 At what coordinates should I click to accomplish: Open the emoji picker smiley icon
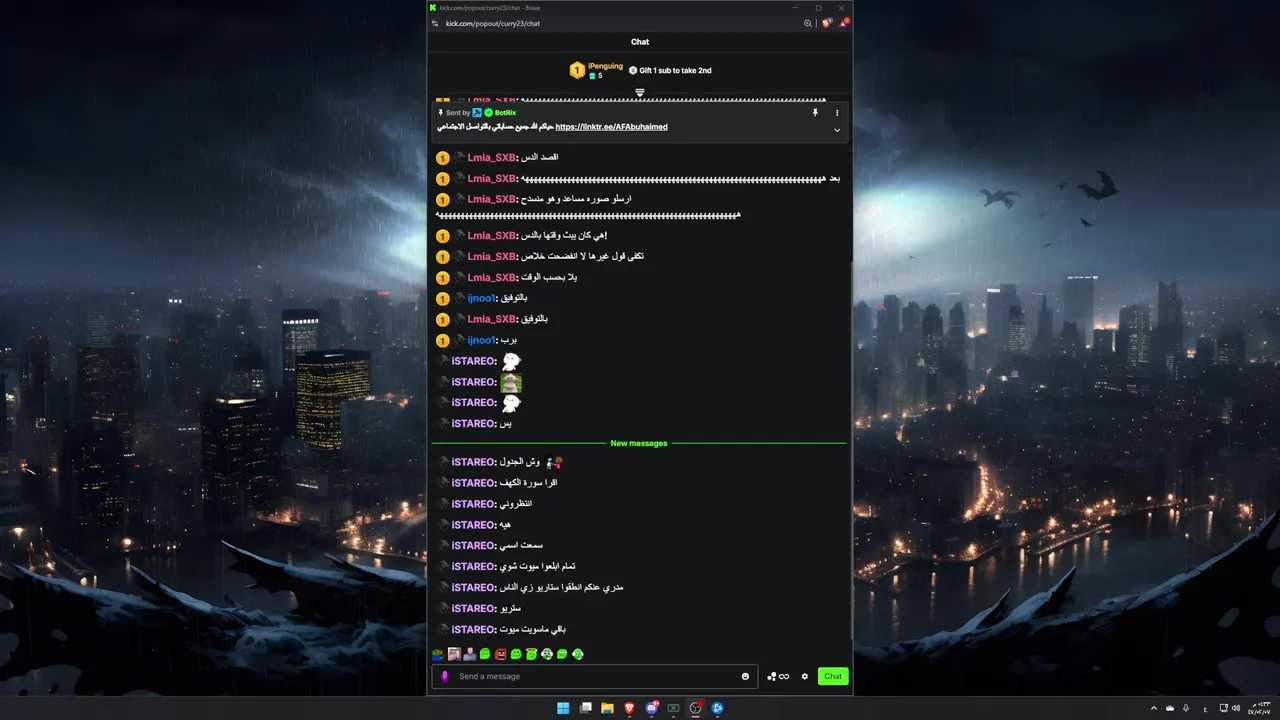point(745,676)
